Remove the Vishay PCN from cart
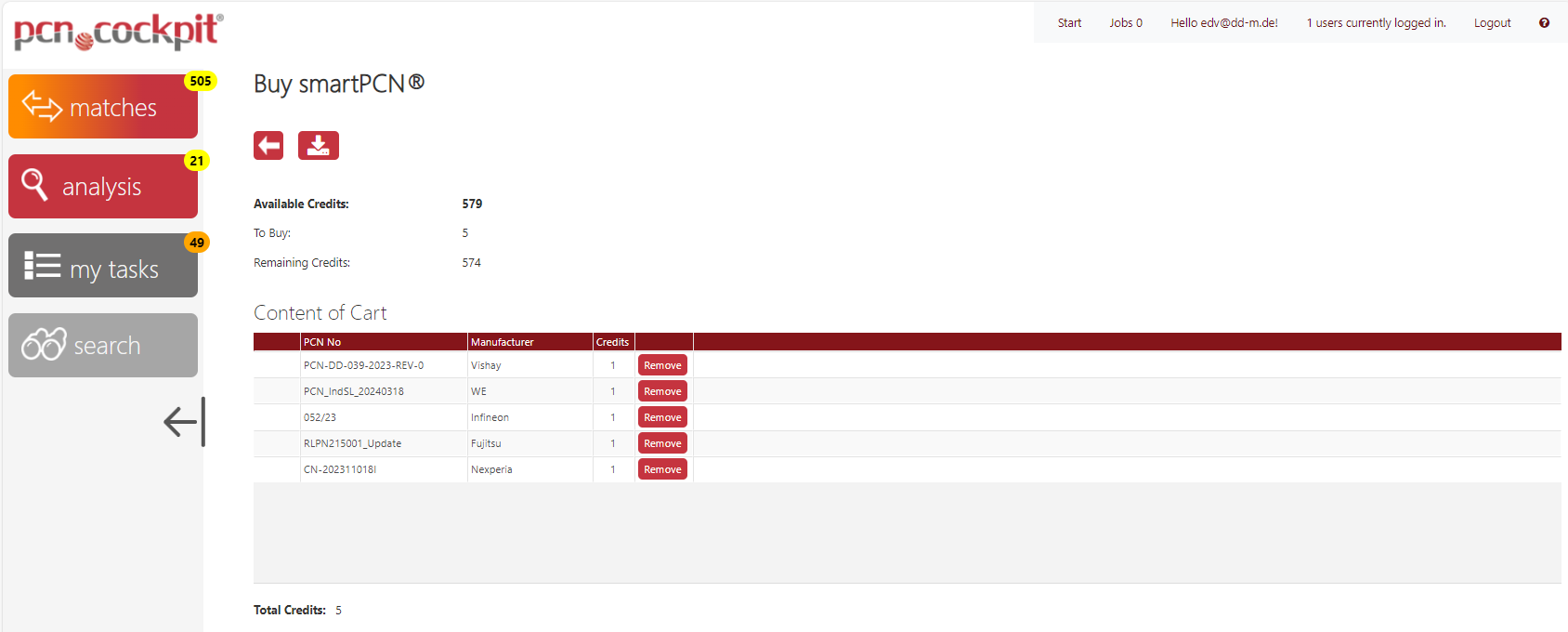This screenshot has width=1568, height=632. [x=662, y=365]
